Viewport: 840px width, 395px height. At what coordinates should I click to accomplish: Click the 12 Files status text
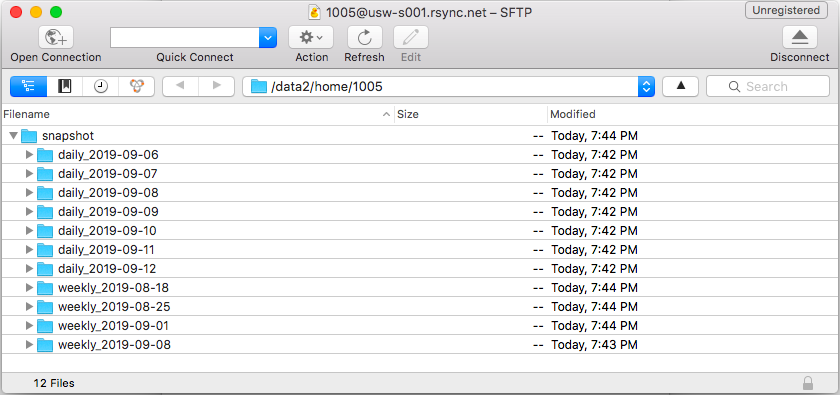coord(54,383)
